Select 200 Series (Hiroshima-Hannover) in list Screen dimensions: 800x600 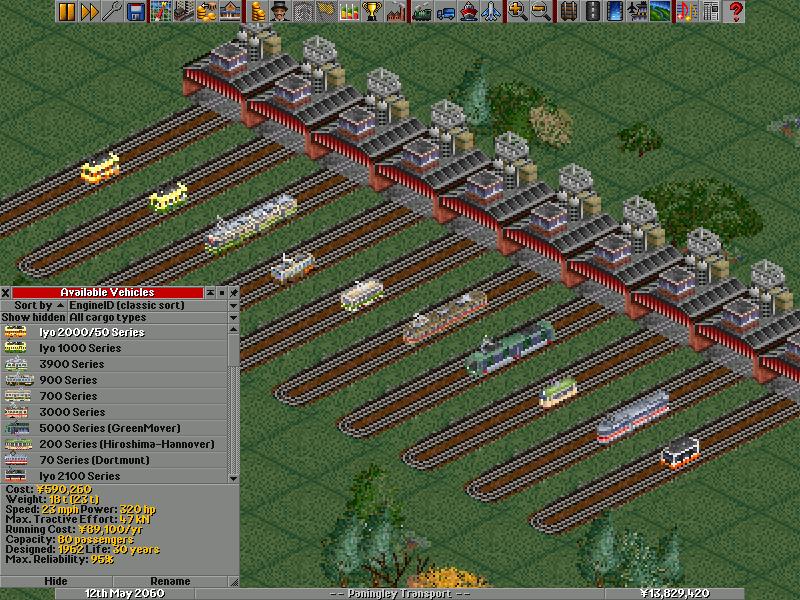tap(114, 444)
